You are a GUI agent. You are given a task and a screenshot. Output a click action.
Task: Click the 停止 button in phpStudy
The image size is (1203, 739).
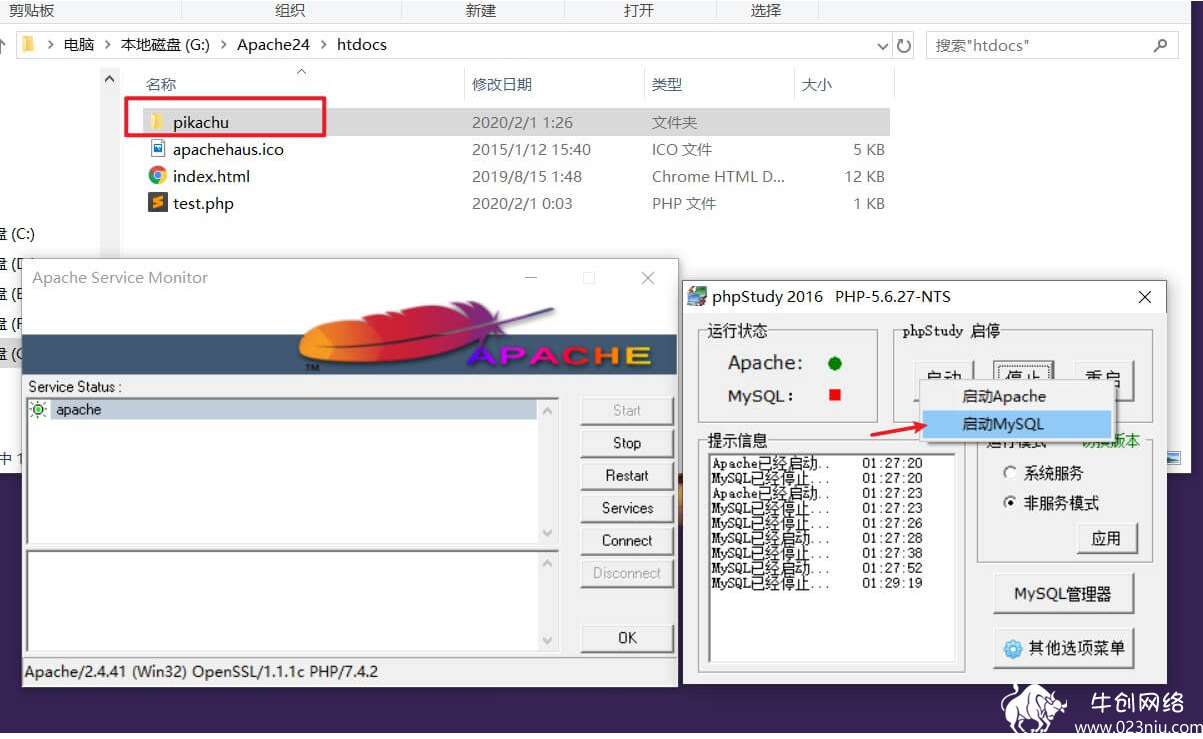[1023, 377]
